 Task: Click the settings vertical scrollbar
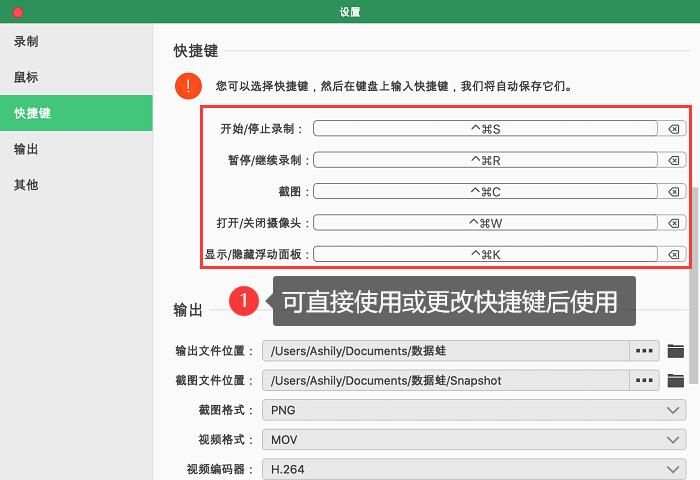coord(694,285)
